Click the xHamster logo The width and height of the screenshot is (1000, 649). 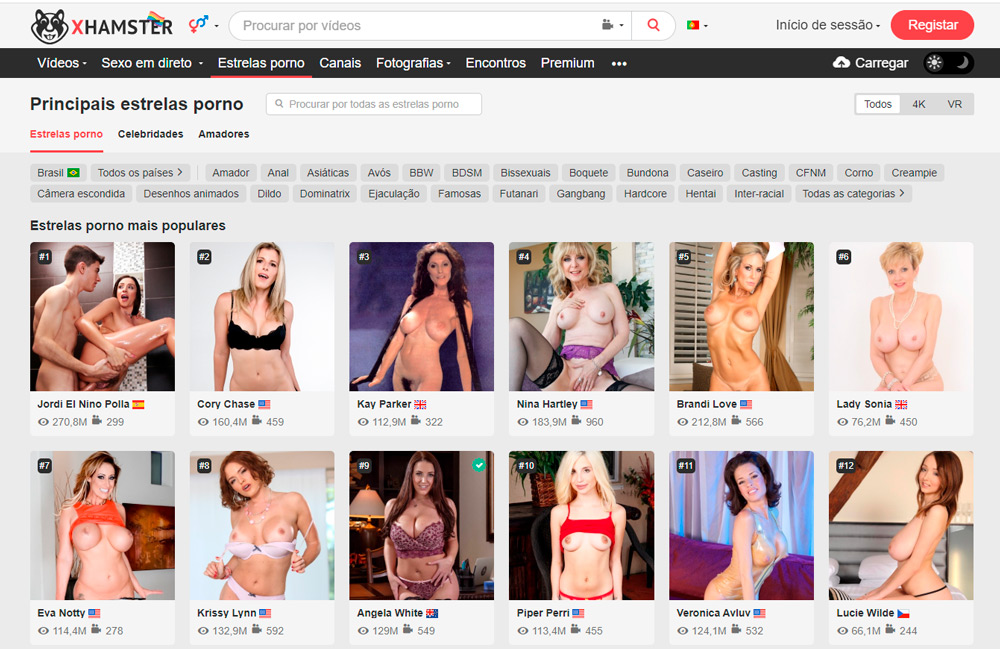[x=102, y=26]
